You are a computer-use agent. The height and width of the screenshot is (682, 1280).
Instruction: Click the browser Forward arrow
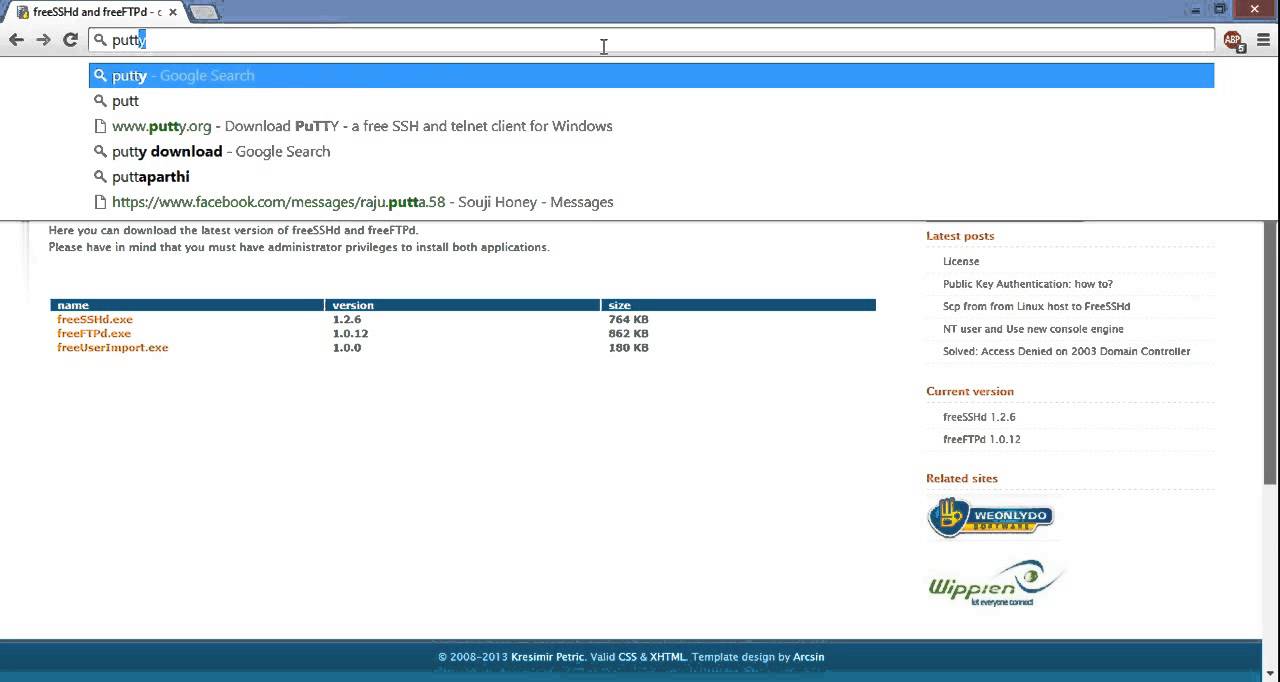pyautogui.click(x=43, y=40)
